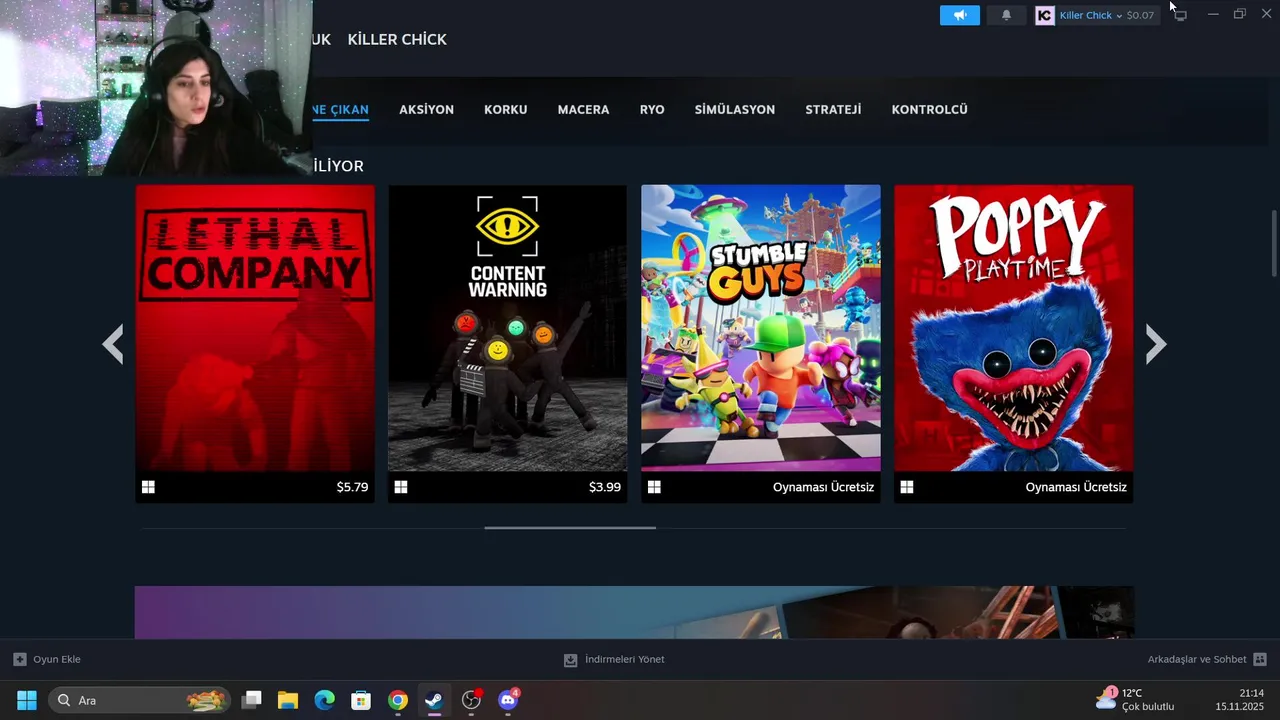Open Steam announcements megaphone button
The width and height of the screenshot is (1280, 720).
pos(959,15)
